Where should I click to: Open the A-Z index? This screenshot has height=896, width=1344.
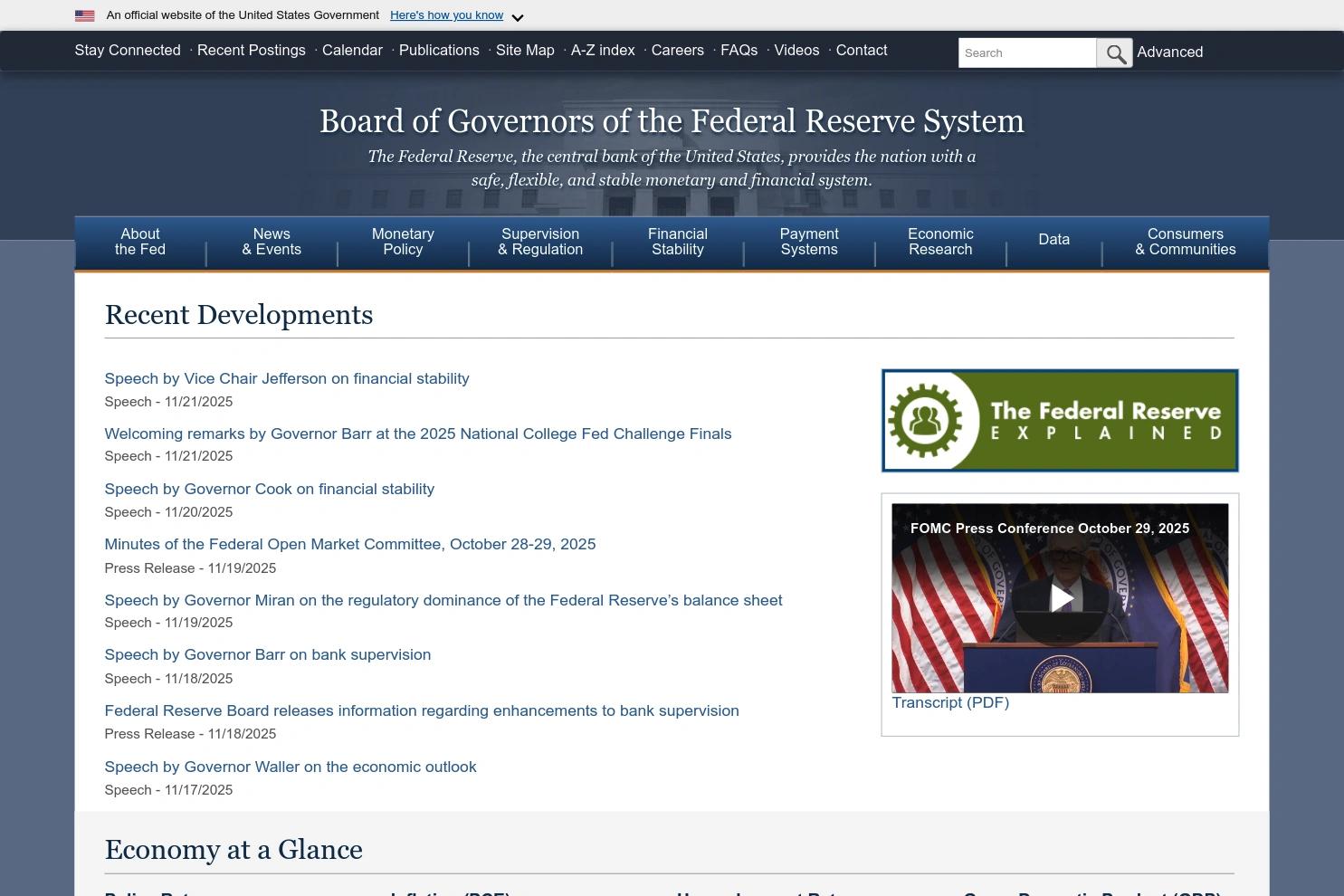pos(603,51)
